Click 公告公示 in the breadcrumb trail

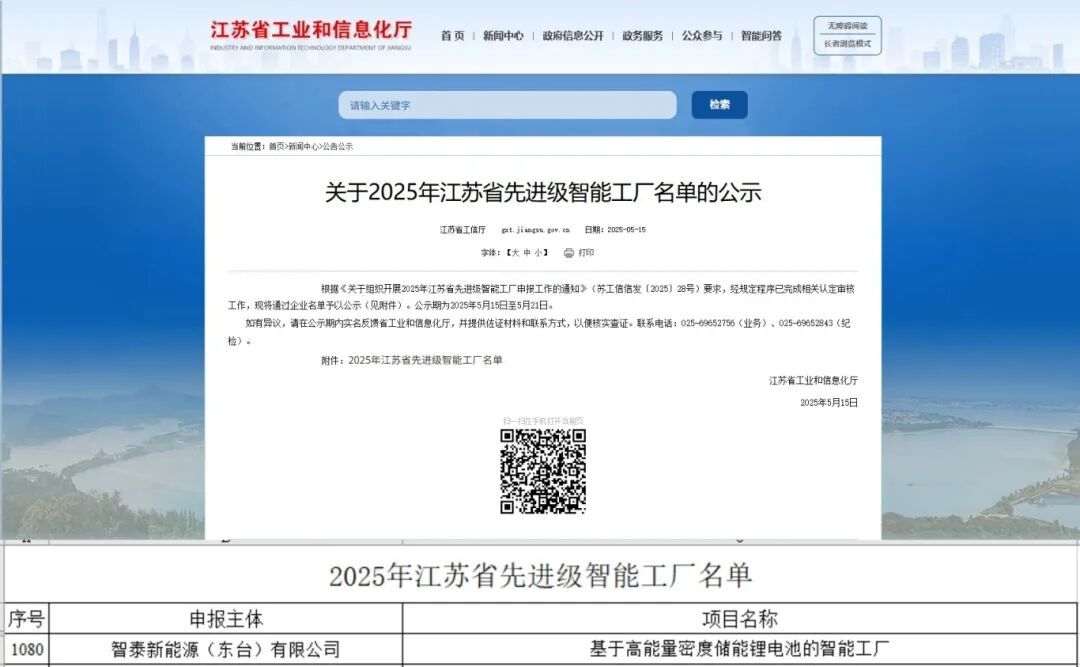coord(341,146)
